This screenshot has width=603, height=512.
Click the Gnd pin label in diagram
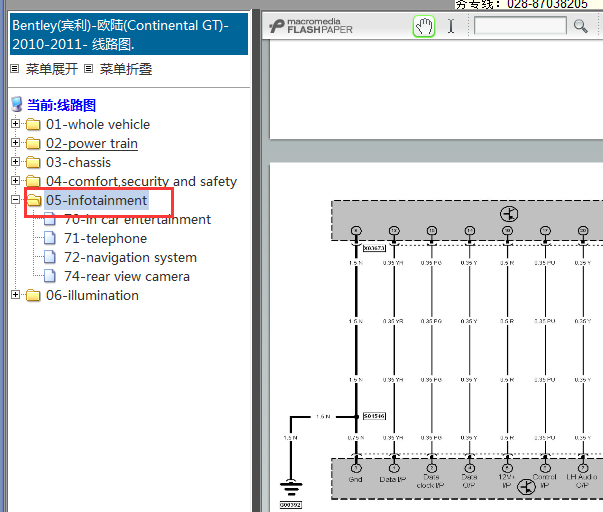tap(355, 479)
